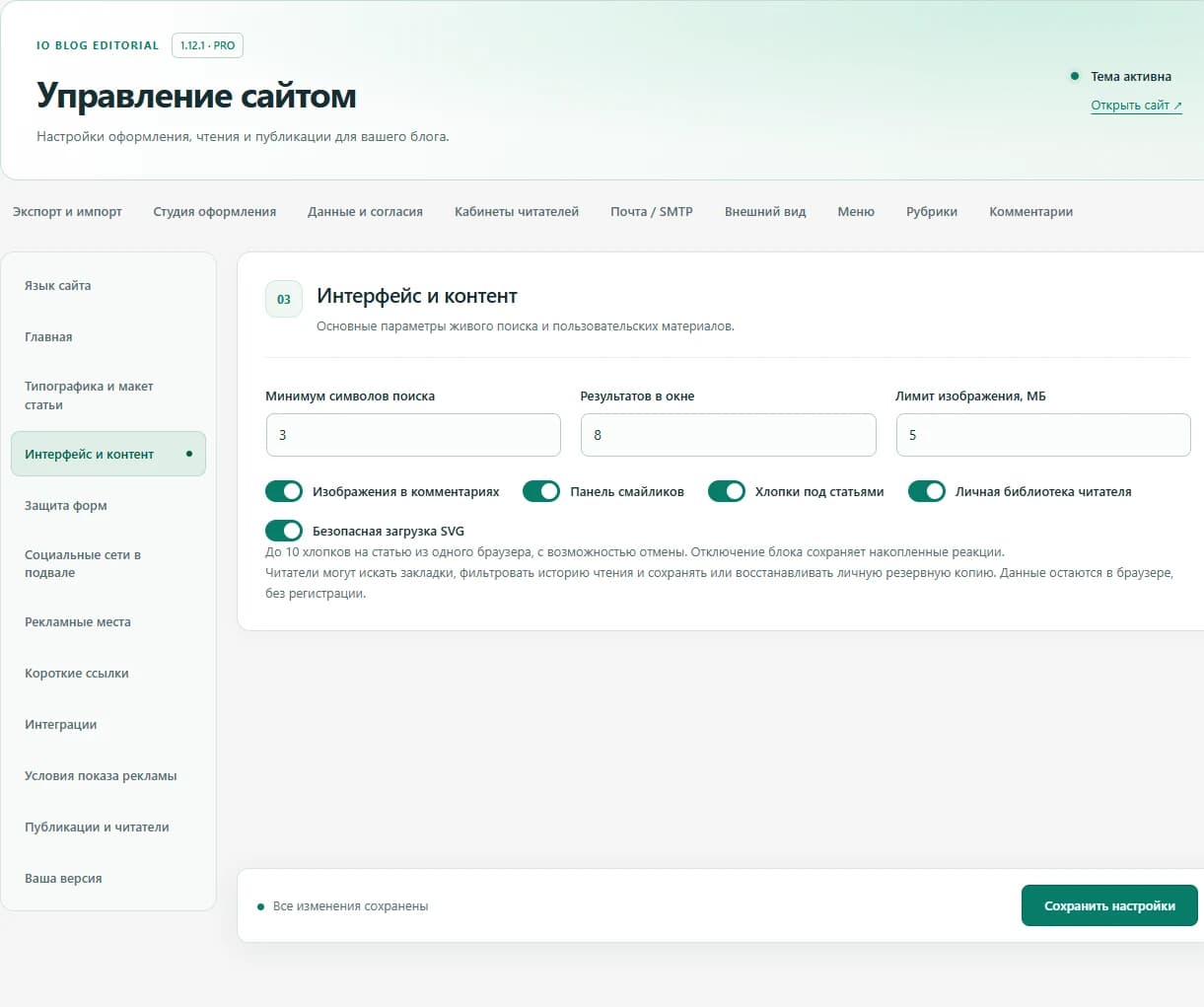This screenshot has height=1007, width=1204.
Task: Select Язык сайта in sidebar
Action: (x=108, y=286)
